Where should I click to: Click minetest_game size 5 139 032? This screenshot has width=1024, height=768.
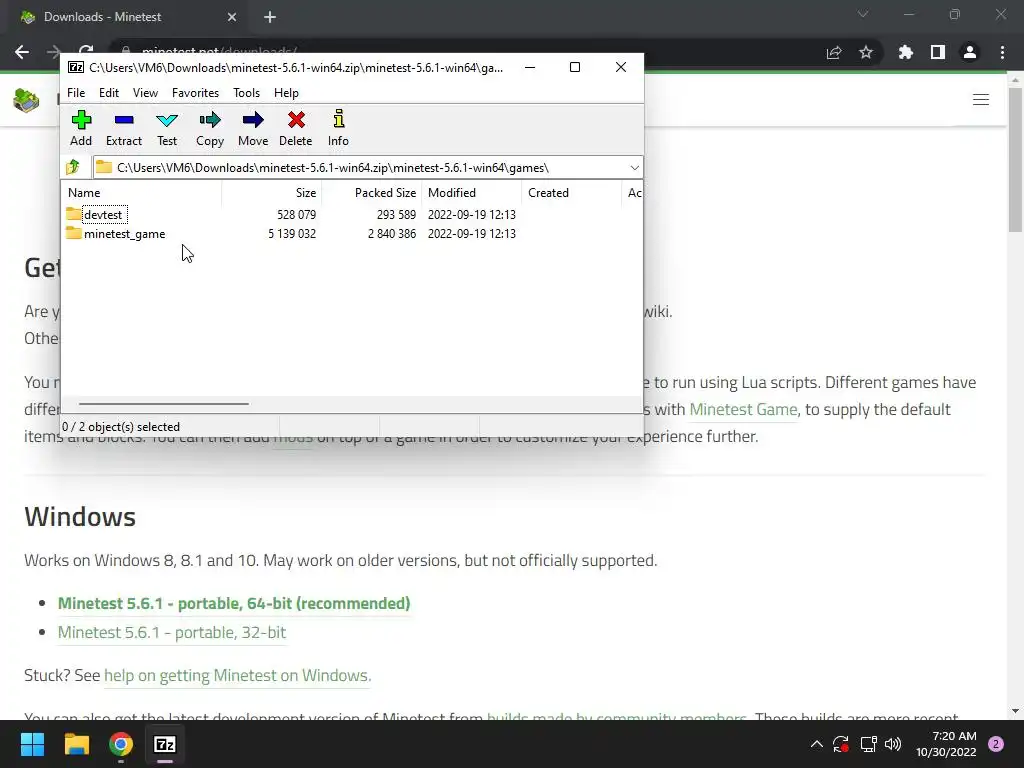point(292,234)
